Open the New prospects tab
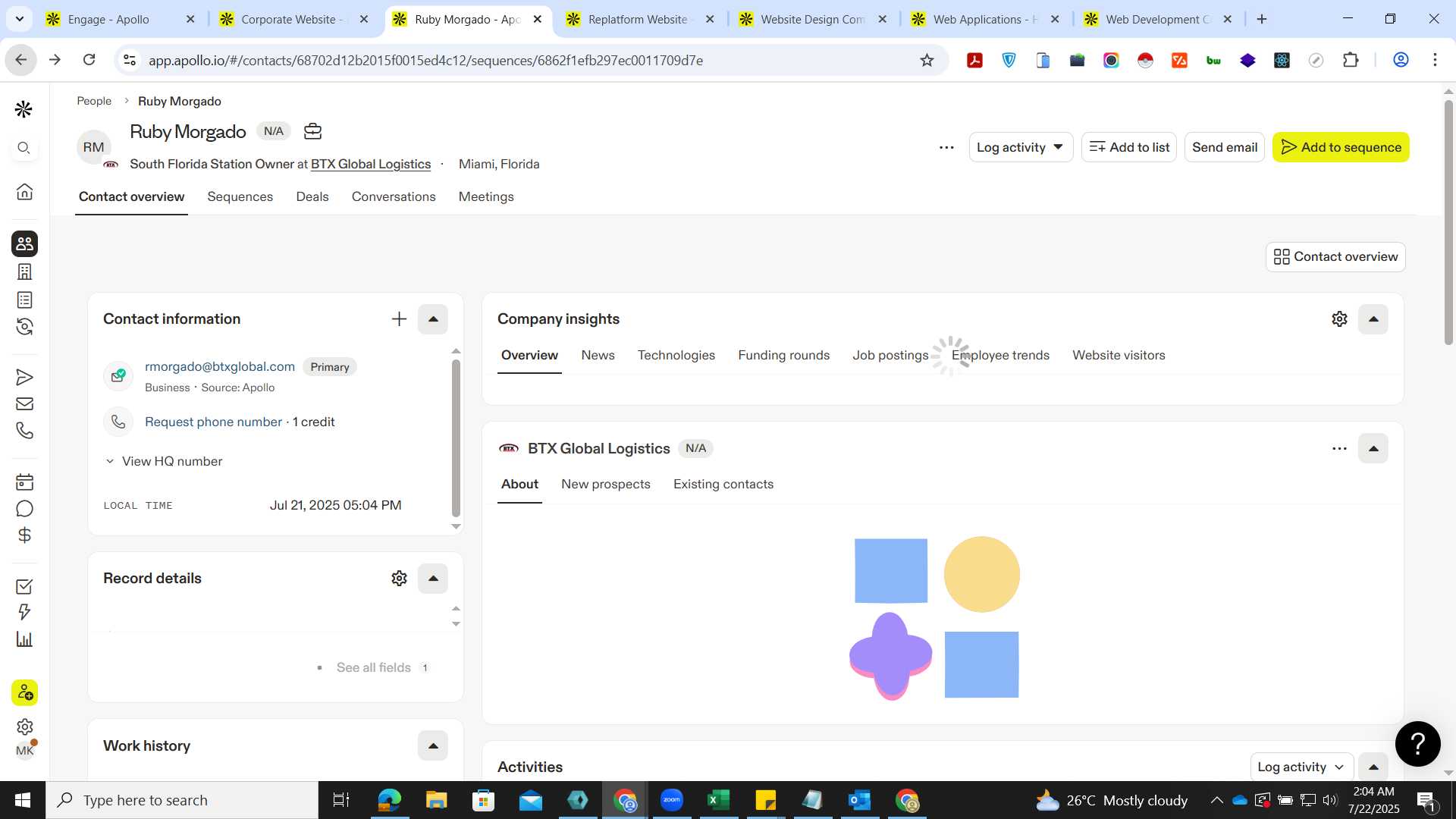The height and width of the screenshot is (819, 1456). click(x=605, y=484)
